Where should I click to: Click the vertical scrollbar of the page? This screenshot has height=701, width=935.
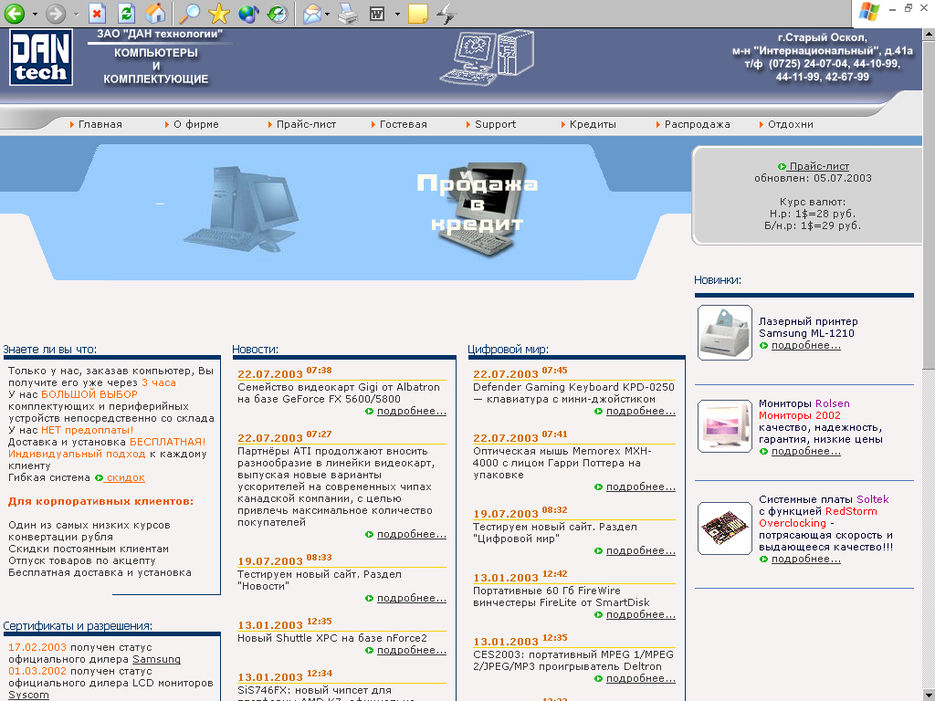928,365
